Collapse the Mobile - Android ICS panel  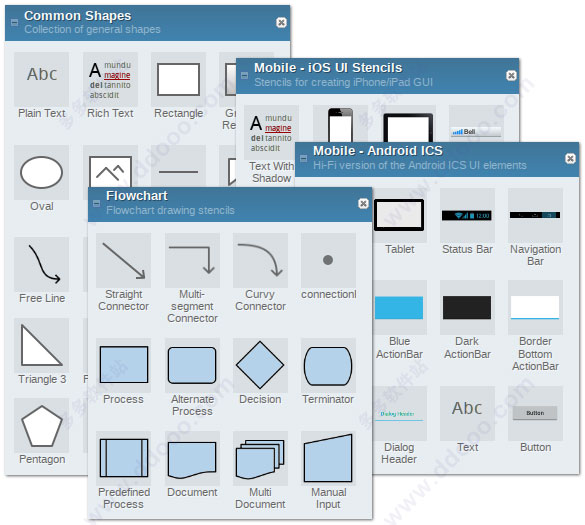point(304,159)
